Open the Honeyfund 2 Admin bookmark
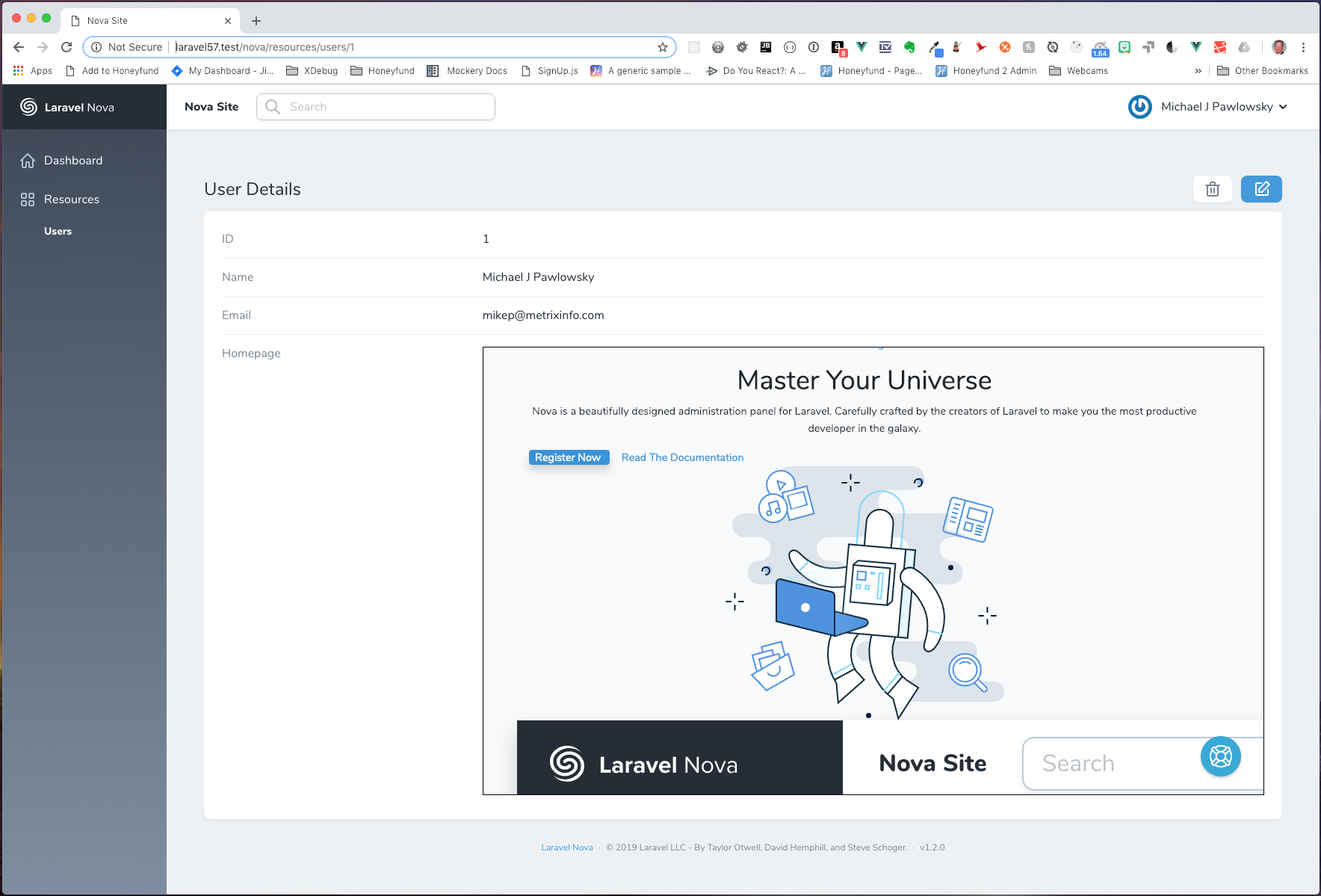Viewport: 1321px width, 896px height. pos(986,71)
